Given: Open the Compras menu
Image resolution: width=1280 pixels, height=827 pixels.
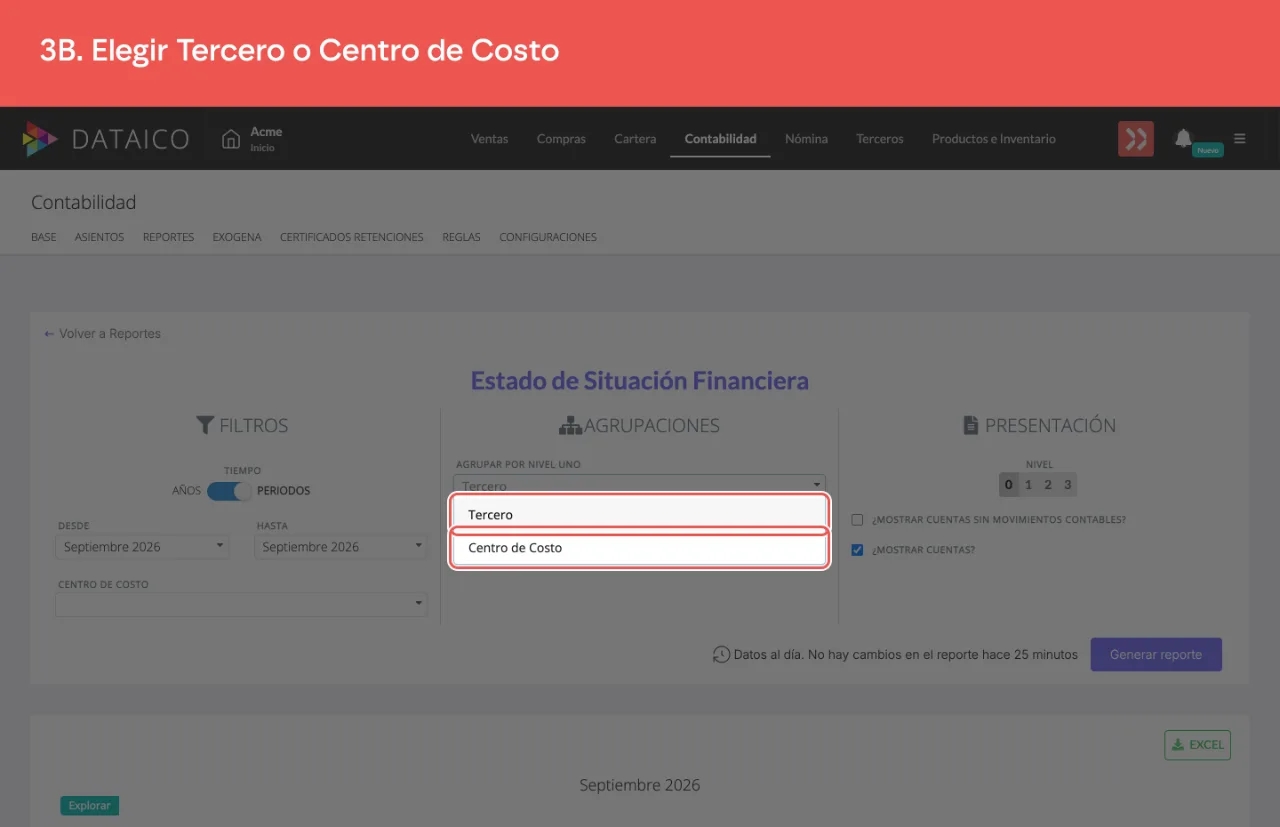Looking at the screenshot, I should pyautogui.click(x=561, y=139).
